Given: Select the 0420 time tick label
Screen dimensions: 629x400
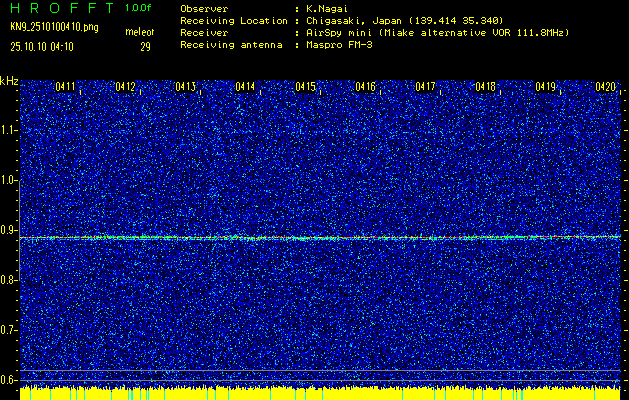Looking at the screenshot, I should (x=606, y=88).
